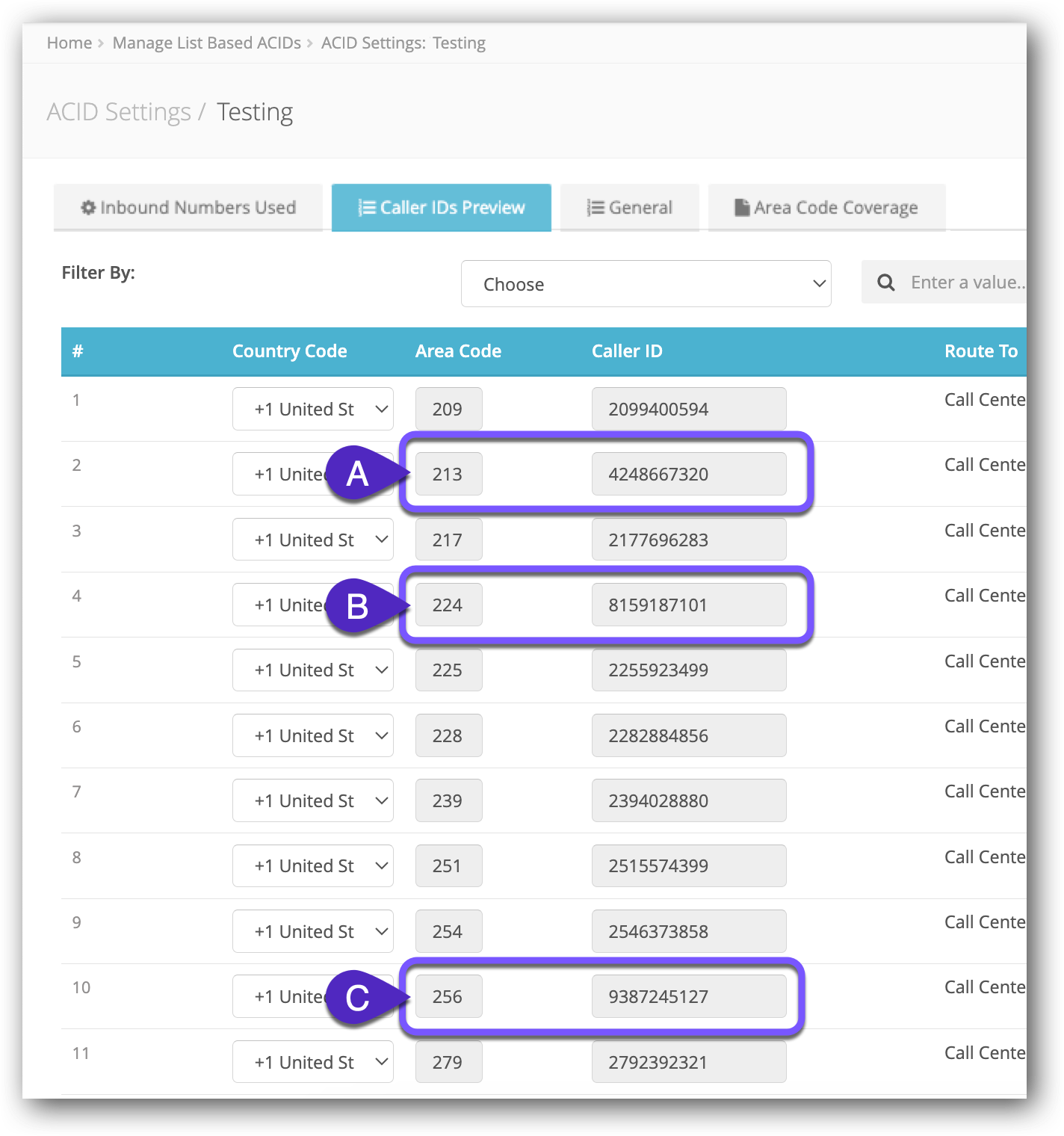This screenshot has width=1064, height=1136.
Task: Click the Testing page title
Action: click(x=255, y=112)
